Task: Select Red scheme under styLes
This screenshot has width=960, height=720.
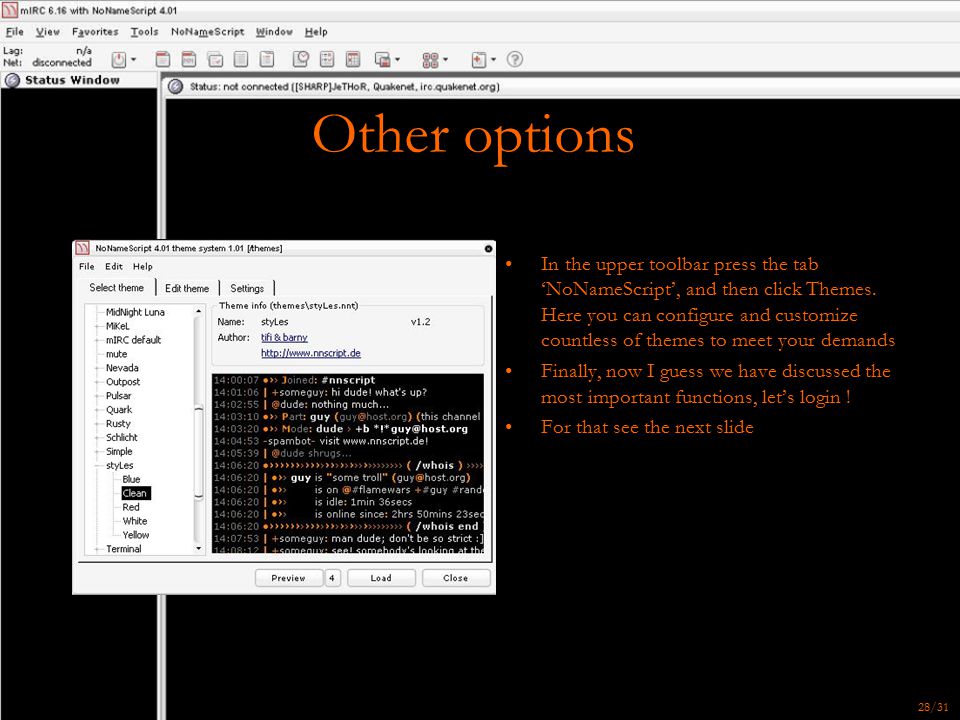Action: (x=131, y=508)
